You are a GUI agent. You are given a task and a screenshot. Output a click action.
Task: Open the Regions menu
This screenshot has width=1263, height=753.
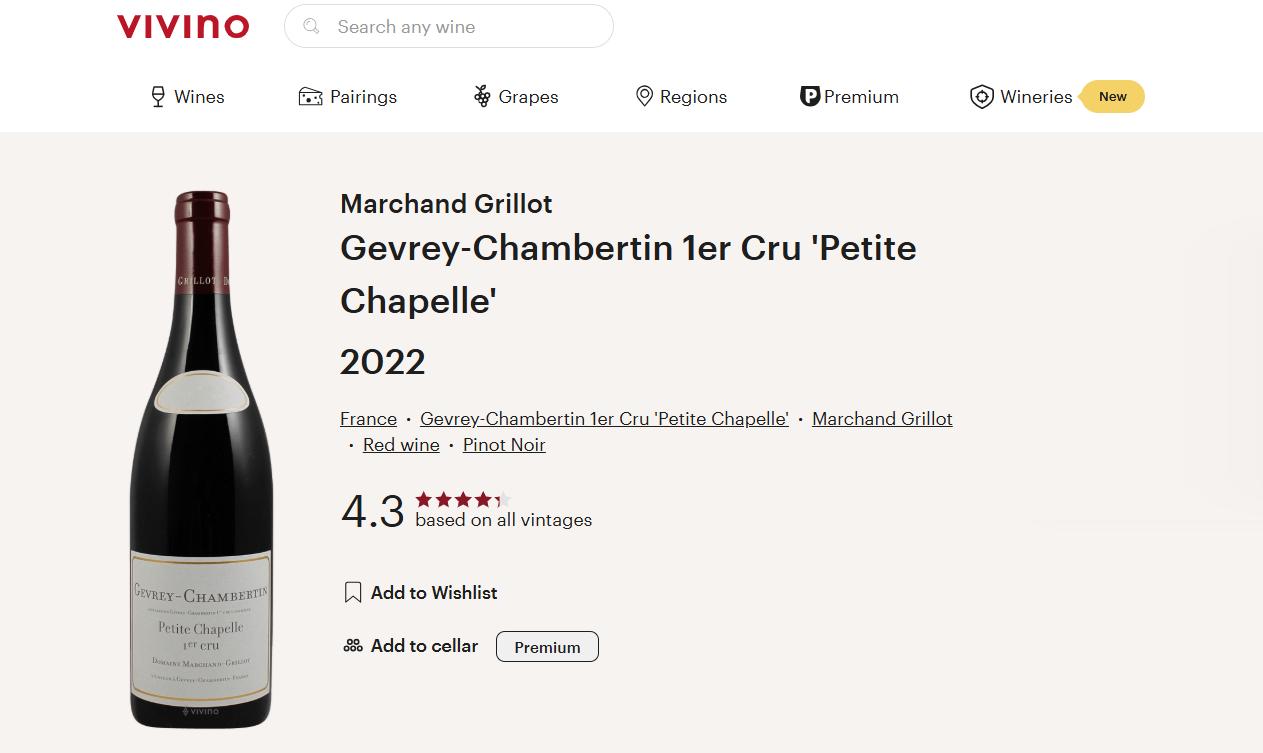[x=693, y=97]
